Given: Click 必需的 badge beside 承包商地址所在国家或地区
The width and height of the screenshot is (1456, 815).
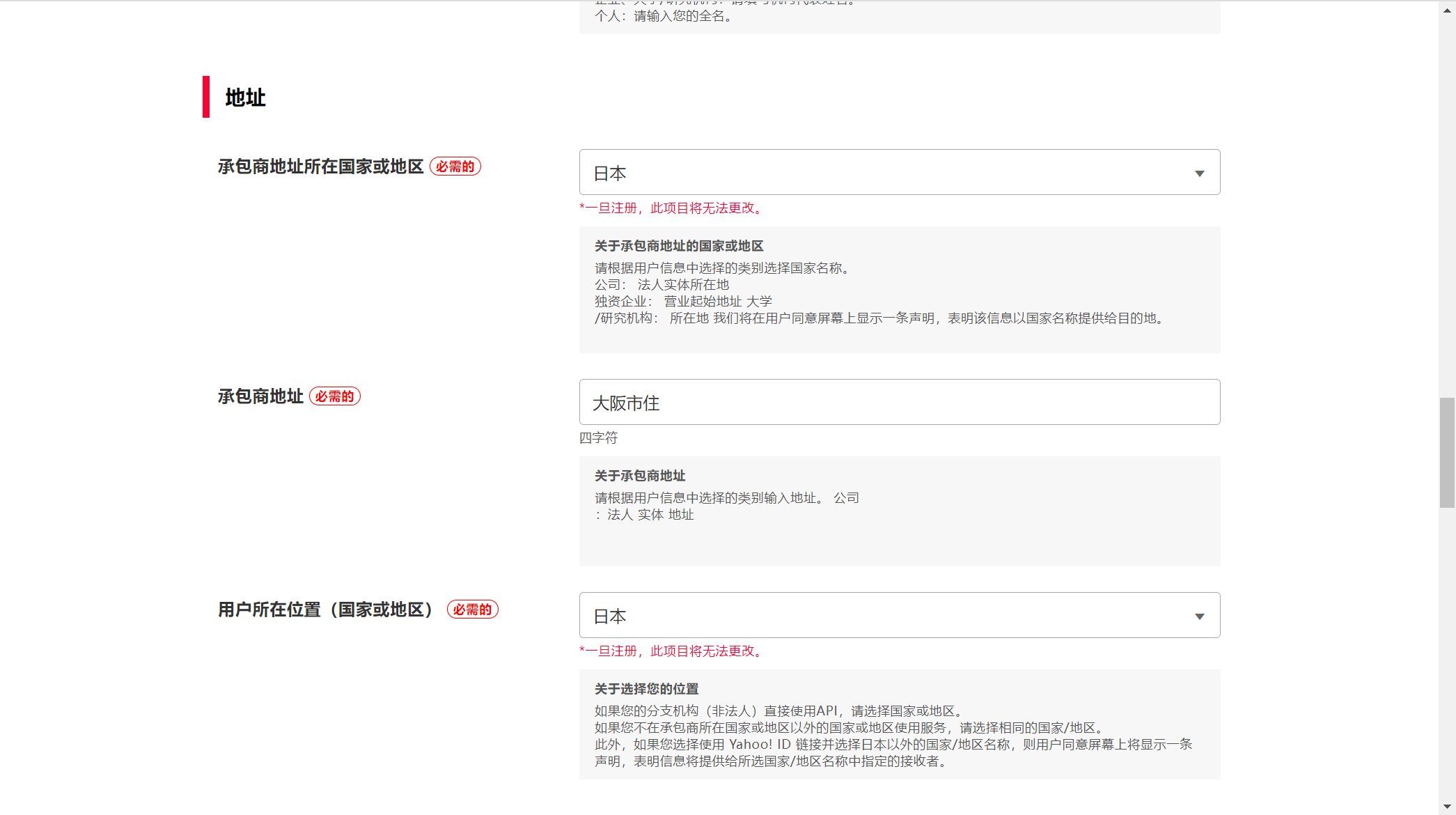Looking at the screenshot, I should (x=455, y=166).
